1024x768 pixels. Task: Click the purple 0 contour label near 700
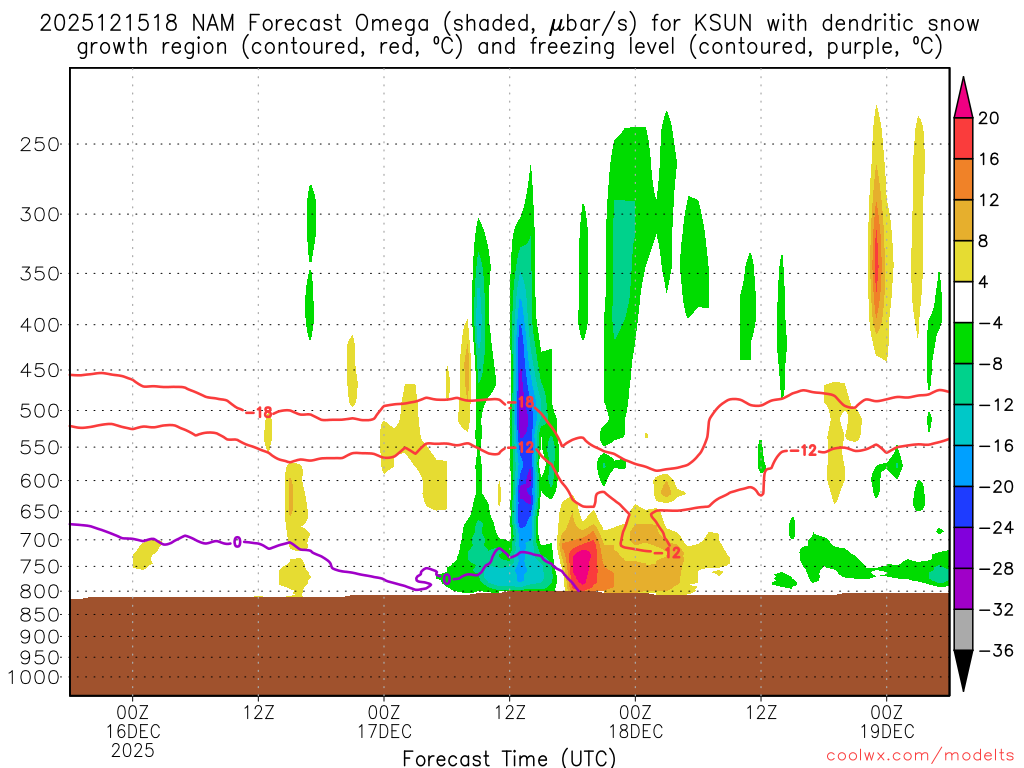click(237, 542)
